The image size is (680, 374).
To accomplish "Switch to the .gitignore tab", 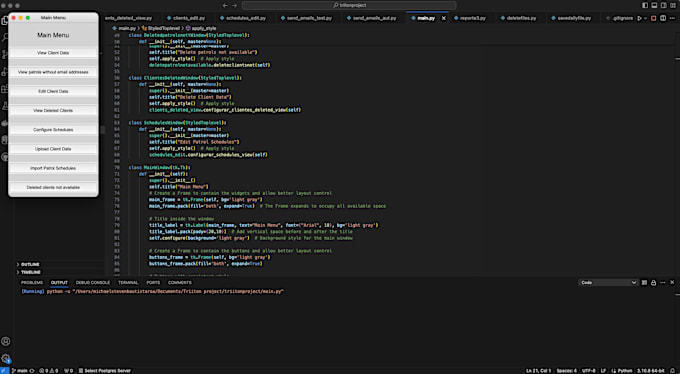I will click(x=619, y=18).
